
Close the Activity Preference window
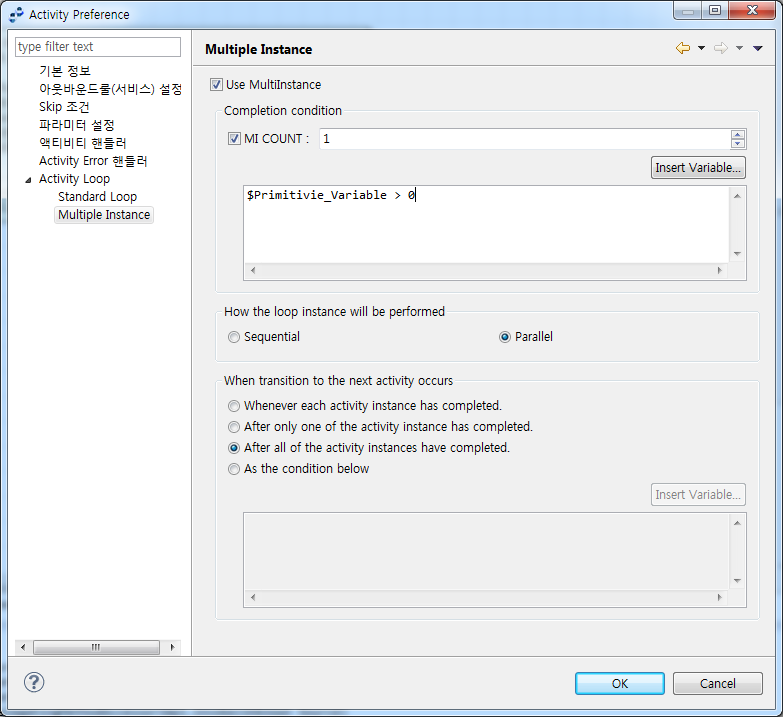click(x=753, y=10)
